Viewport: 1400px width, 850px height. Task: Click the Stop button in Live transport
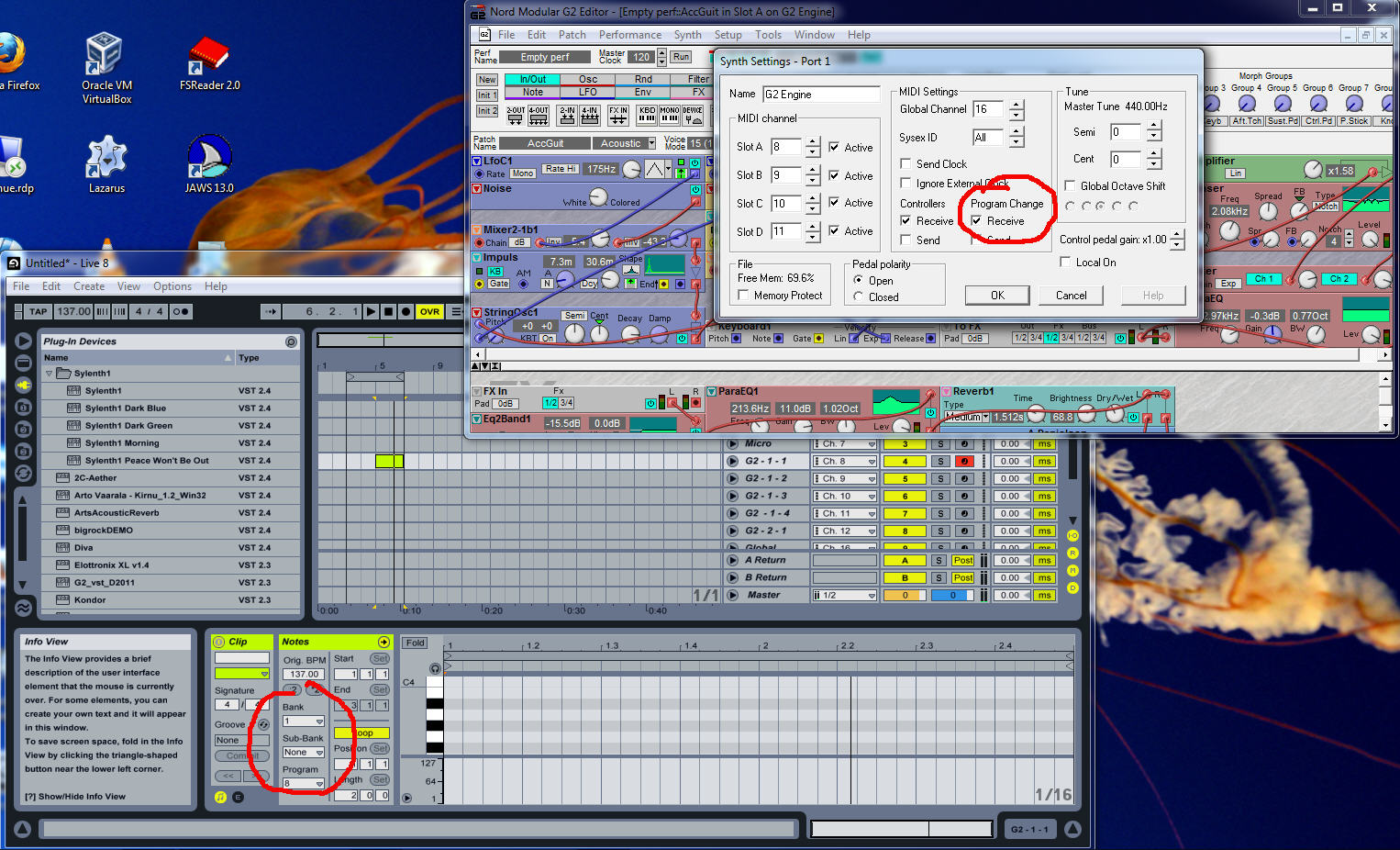[x=388, y=312]
